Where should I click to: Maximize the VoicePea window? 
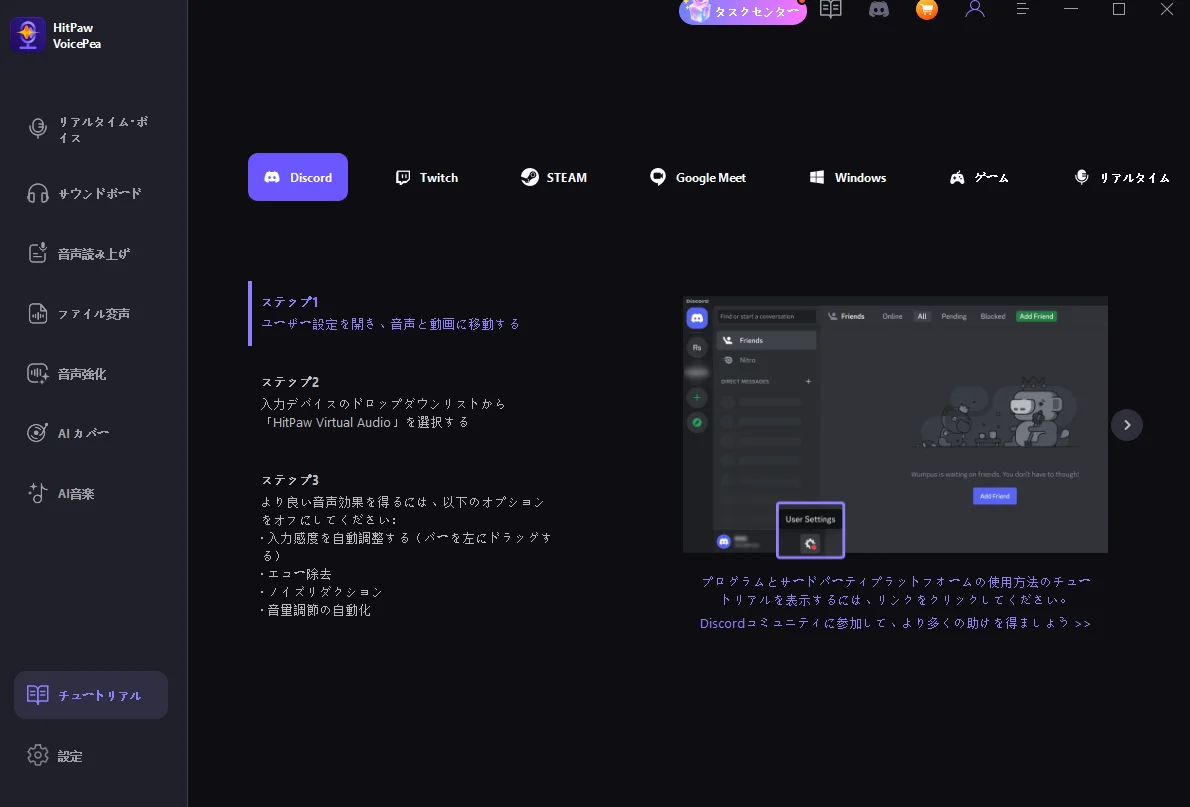(1119, 9)
